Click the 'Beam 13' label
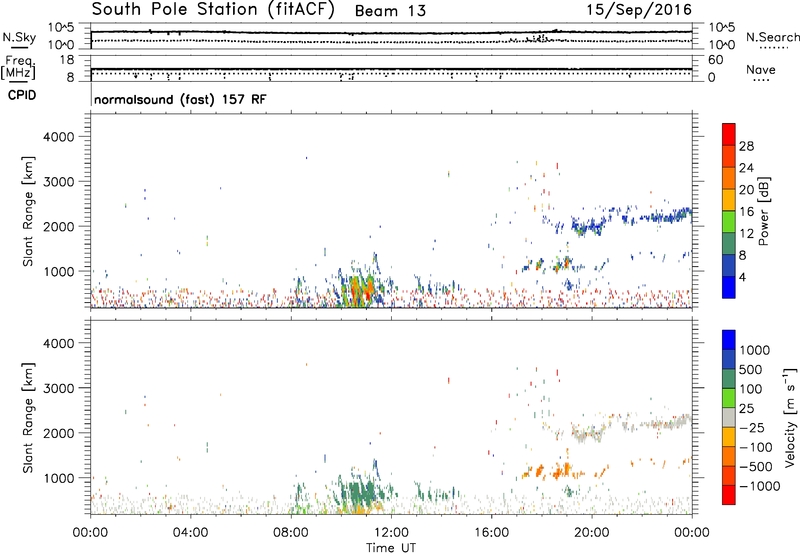800x554 pixels. pos(390,11)
